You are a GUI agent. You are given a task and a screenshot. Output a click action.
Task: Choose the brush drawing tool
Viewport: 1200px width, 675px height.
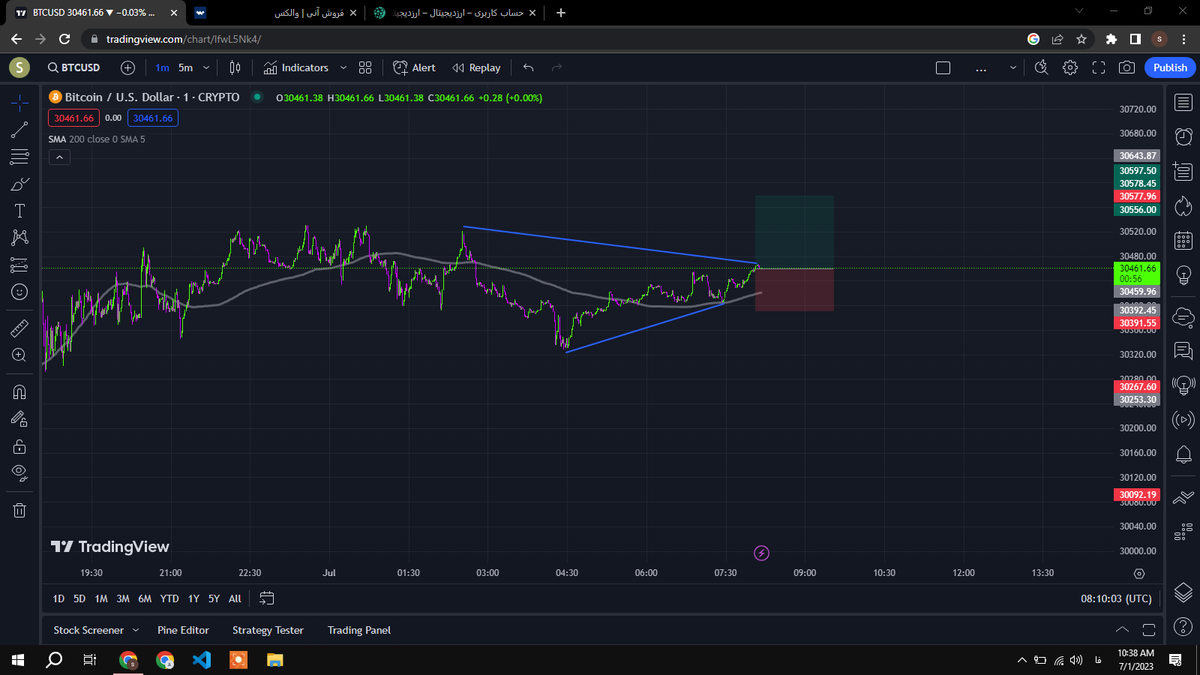point(19,184)
